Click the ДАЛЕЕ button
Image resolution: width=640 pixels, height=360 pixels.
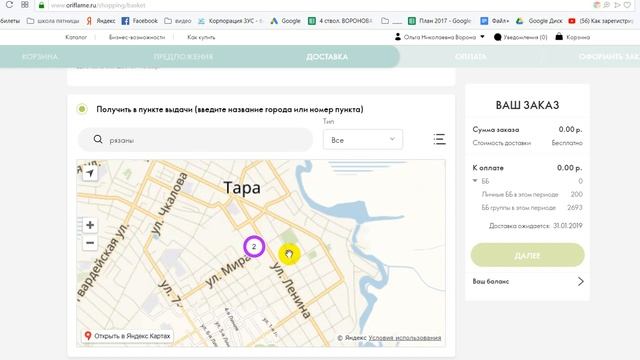[527, 255]
